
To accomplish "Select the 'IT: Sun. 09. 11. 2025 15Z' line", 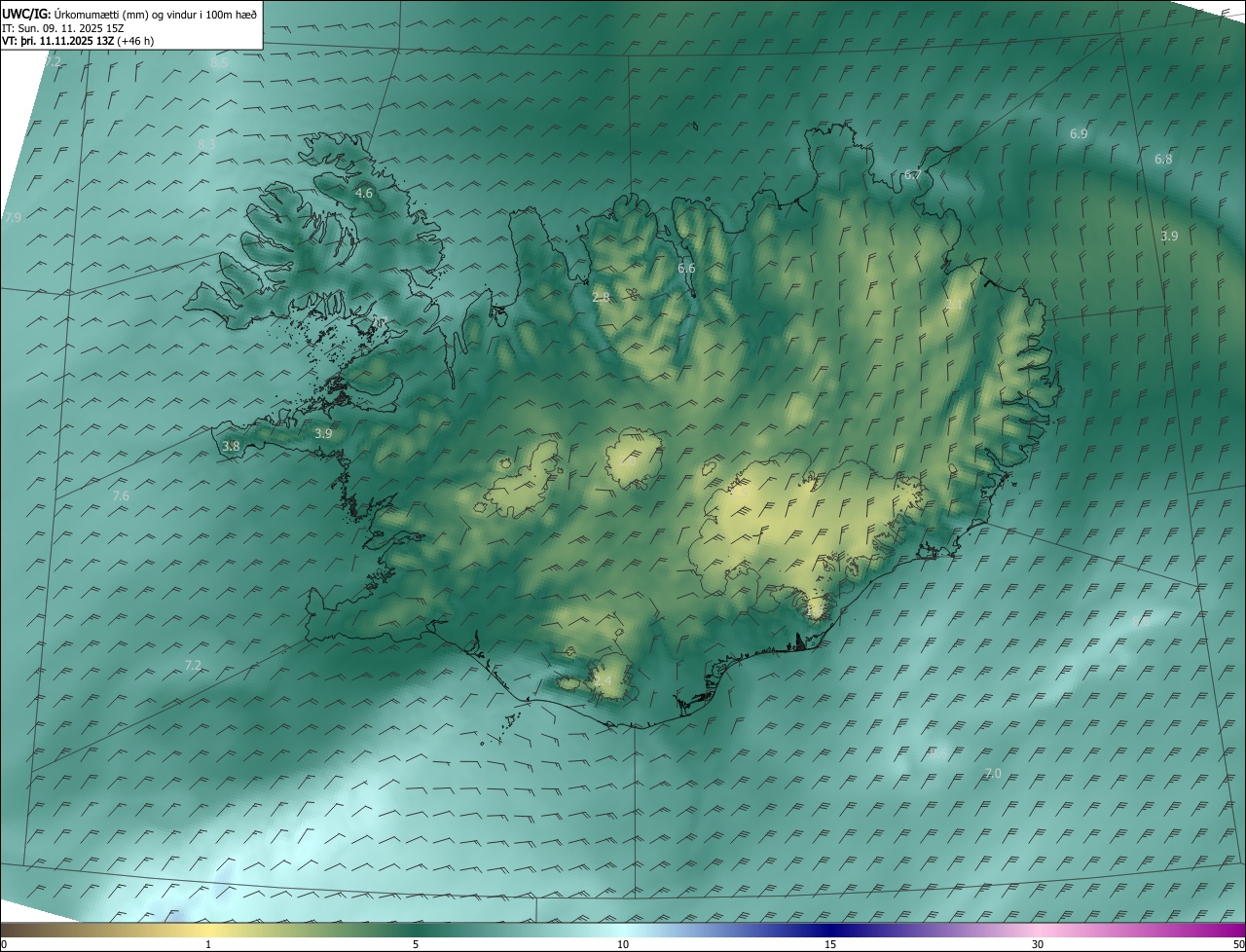I will [x=61, y=28].
